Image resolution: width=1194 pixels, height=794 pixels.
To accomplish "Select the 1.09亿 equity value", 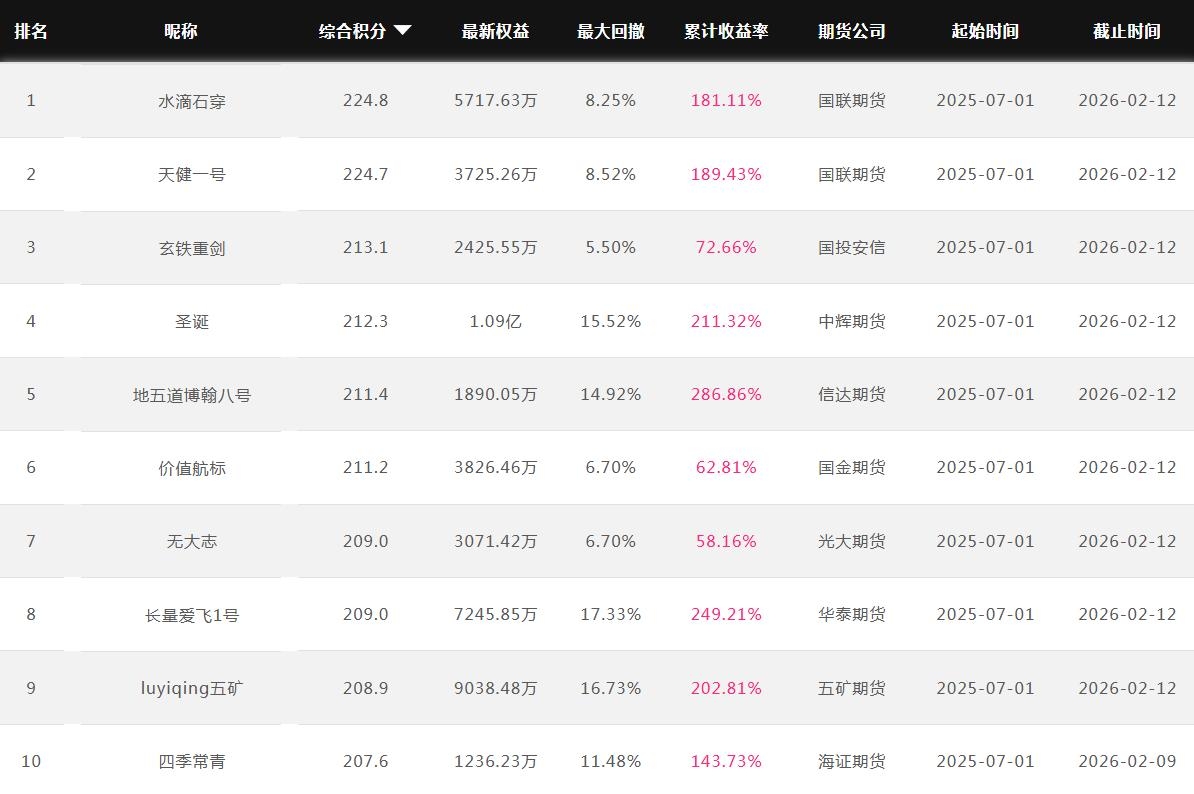I will 495,321.
